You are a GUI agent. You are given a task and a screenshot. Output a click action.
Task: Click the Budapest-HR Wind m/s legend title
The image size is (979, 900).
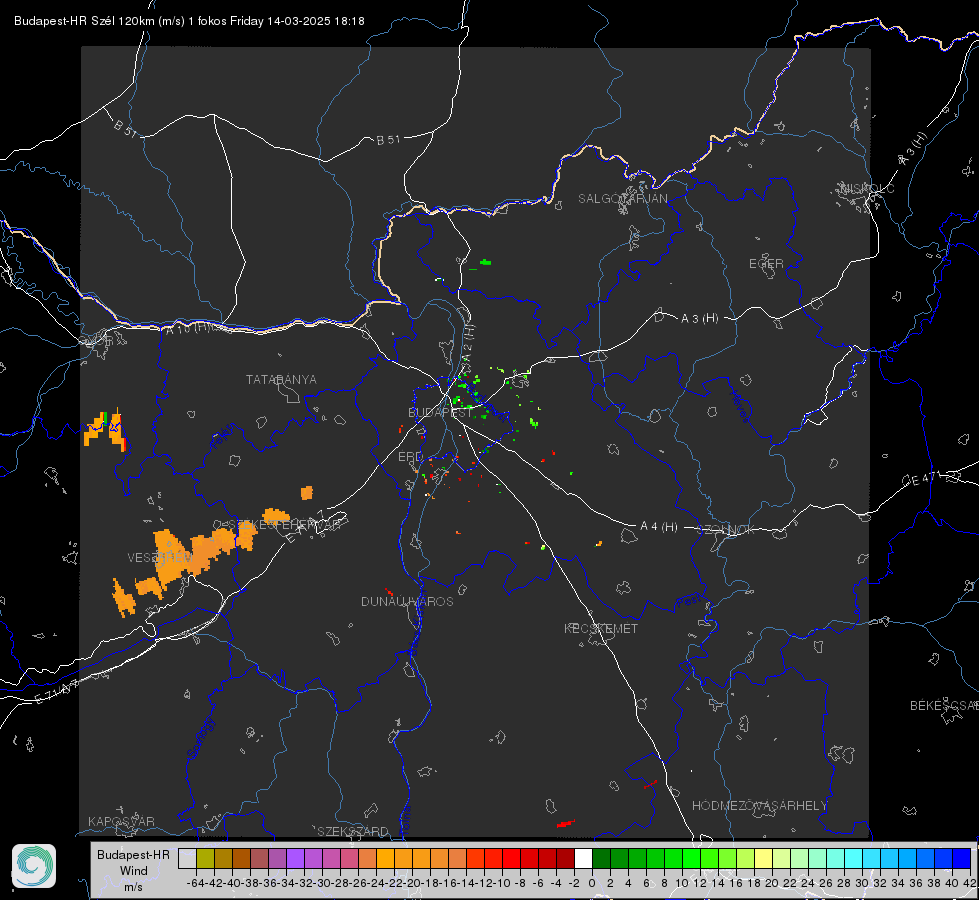click(x=133, y=871)
